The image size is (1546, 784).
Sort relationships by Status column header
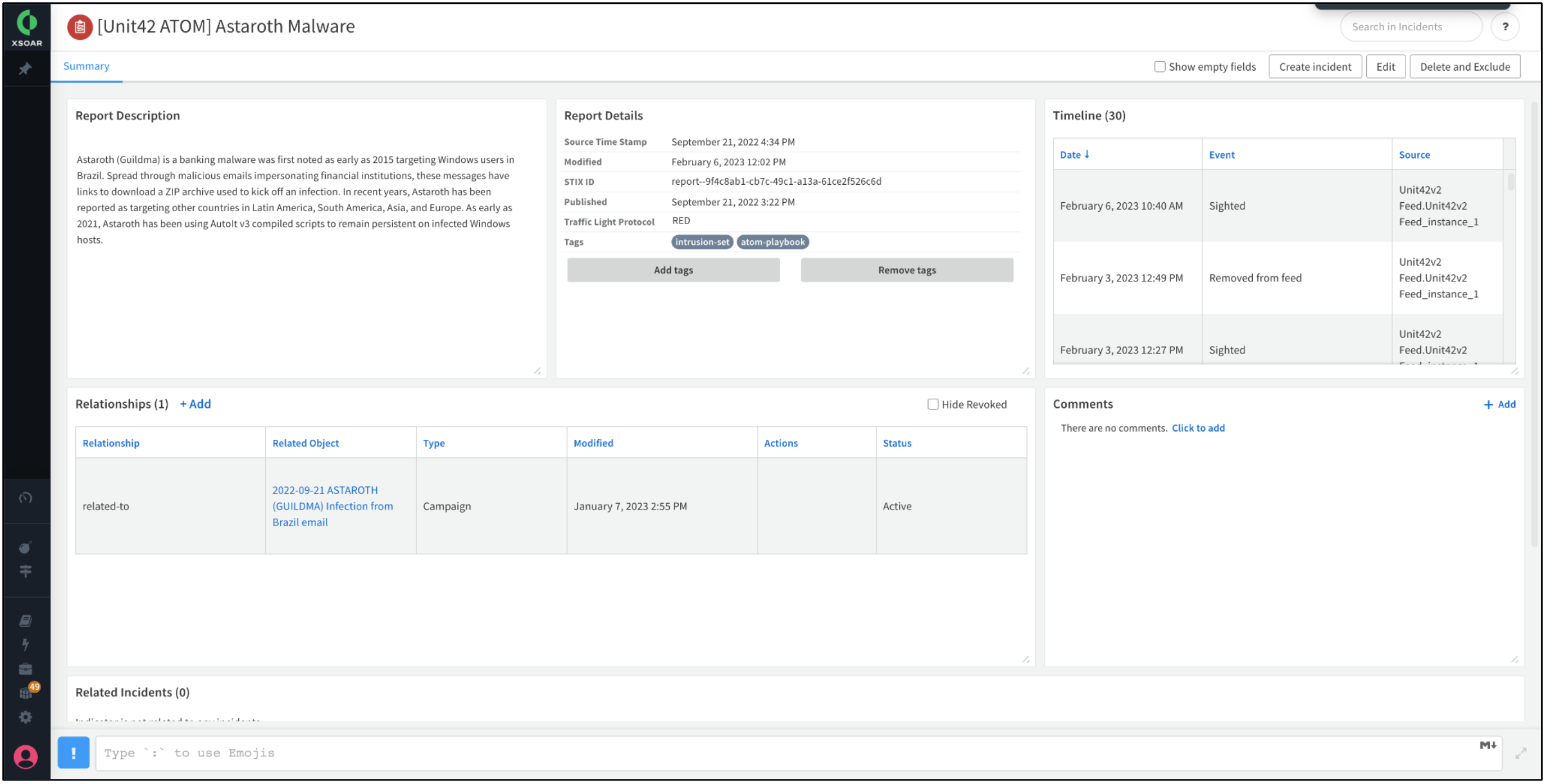pos(897,443)
